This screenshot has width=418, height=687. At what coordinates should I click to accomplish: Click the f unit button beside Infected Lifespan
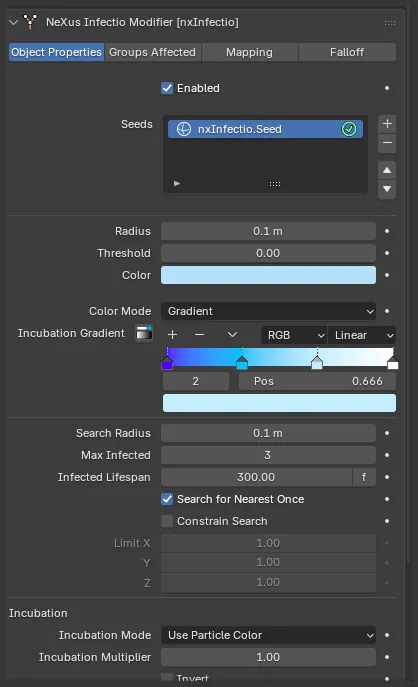click(x=364, y=477)
